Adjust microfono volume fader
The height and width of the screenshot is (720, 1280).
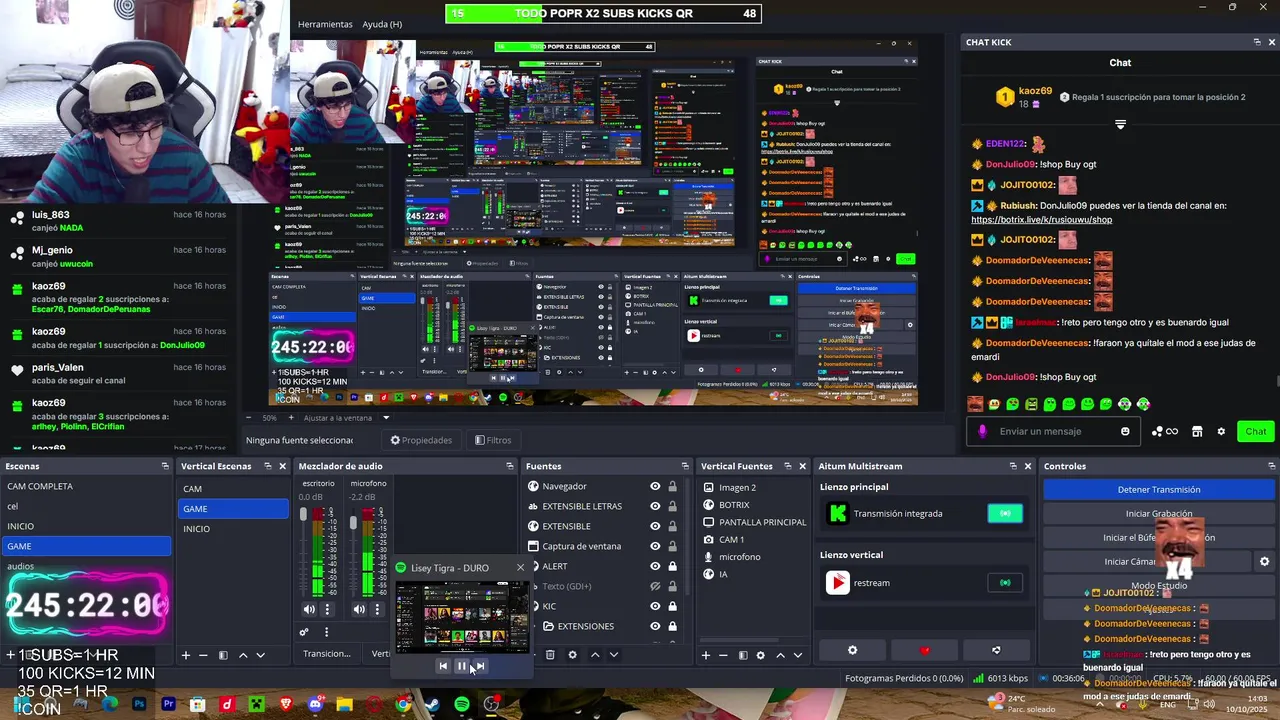click(x=352, y=523)
